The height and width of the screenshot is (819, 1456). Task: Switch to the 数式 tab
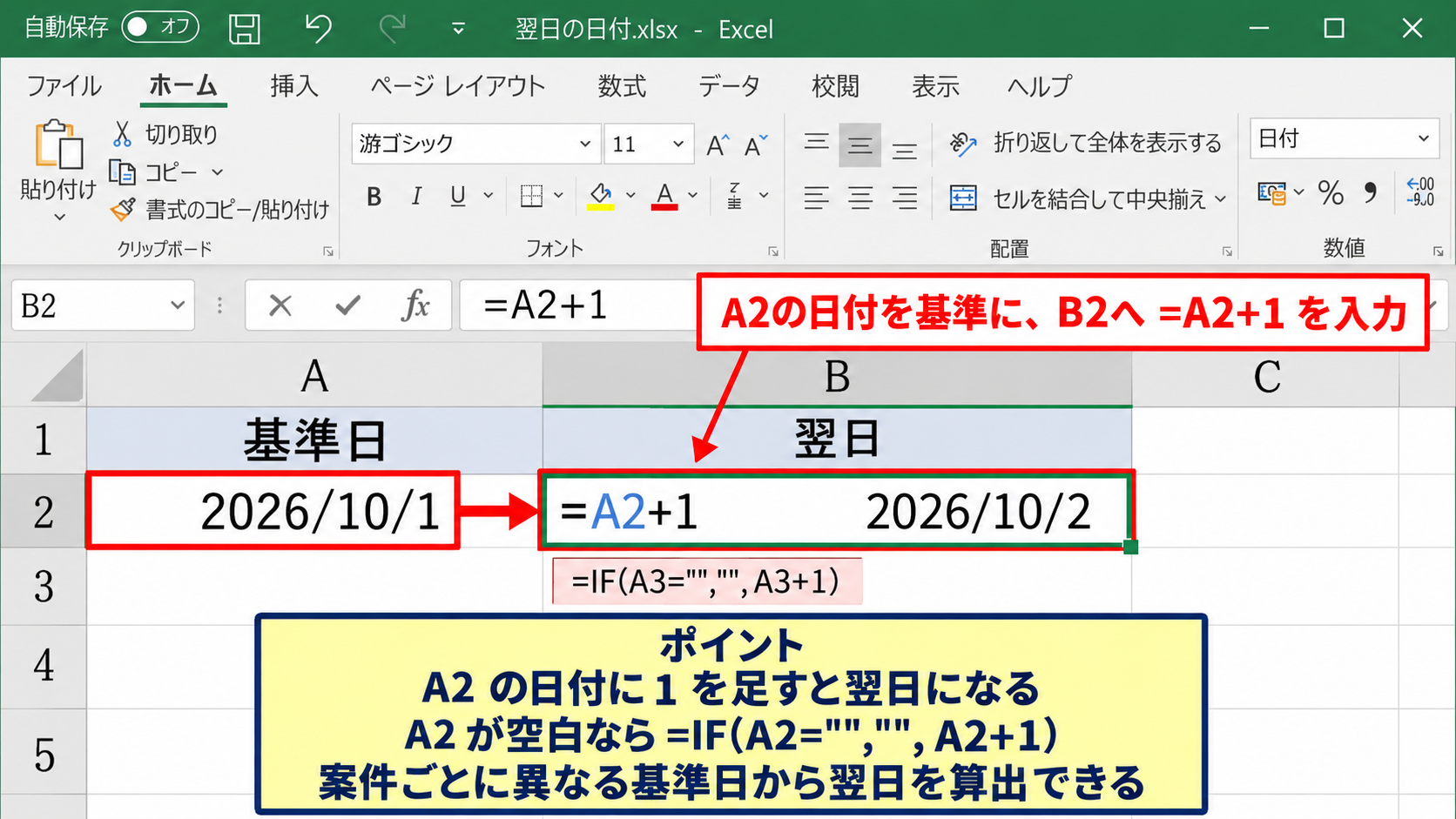point(622,86)
